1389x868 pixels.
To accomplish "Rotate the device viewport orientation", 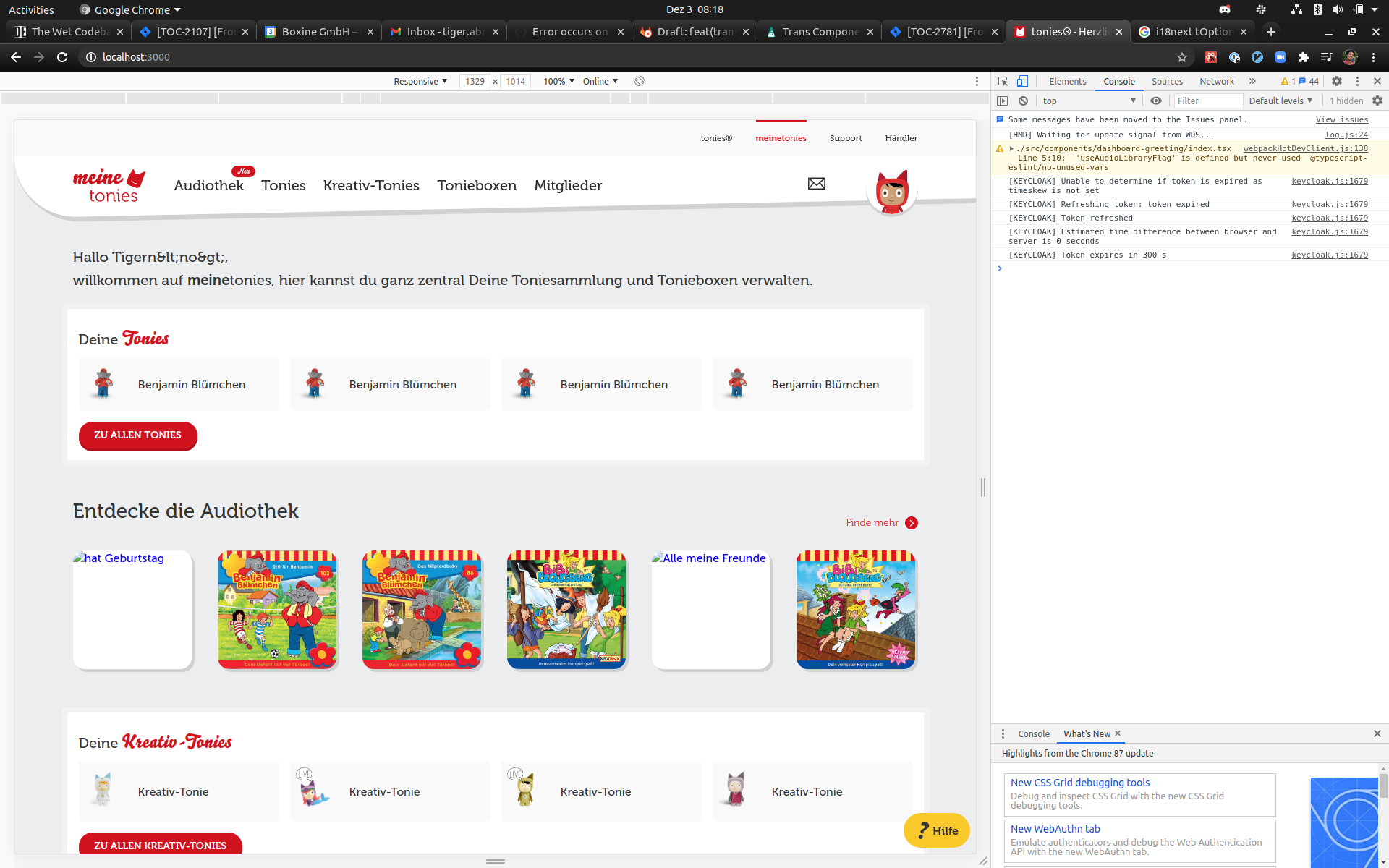I will (640, 81).
